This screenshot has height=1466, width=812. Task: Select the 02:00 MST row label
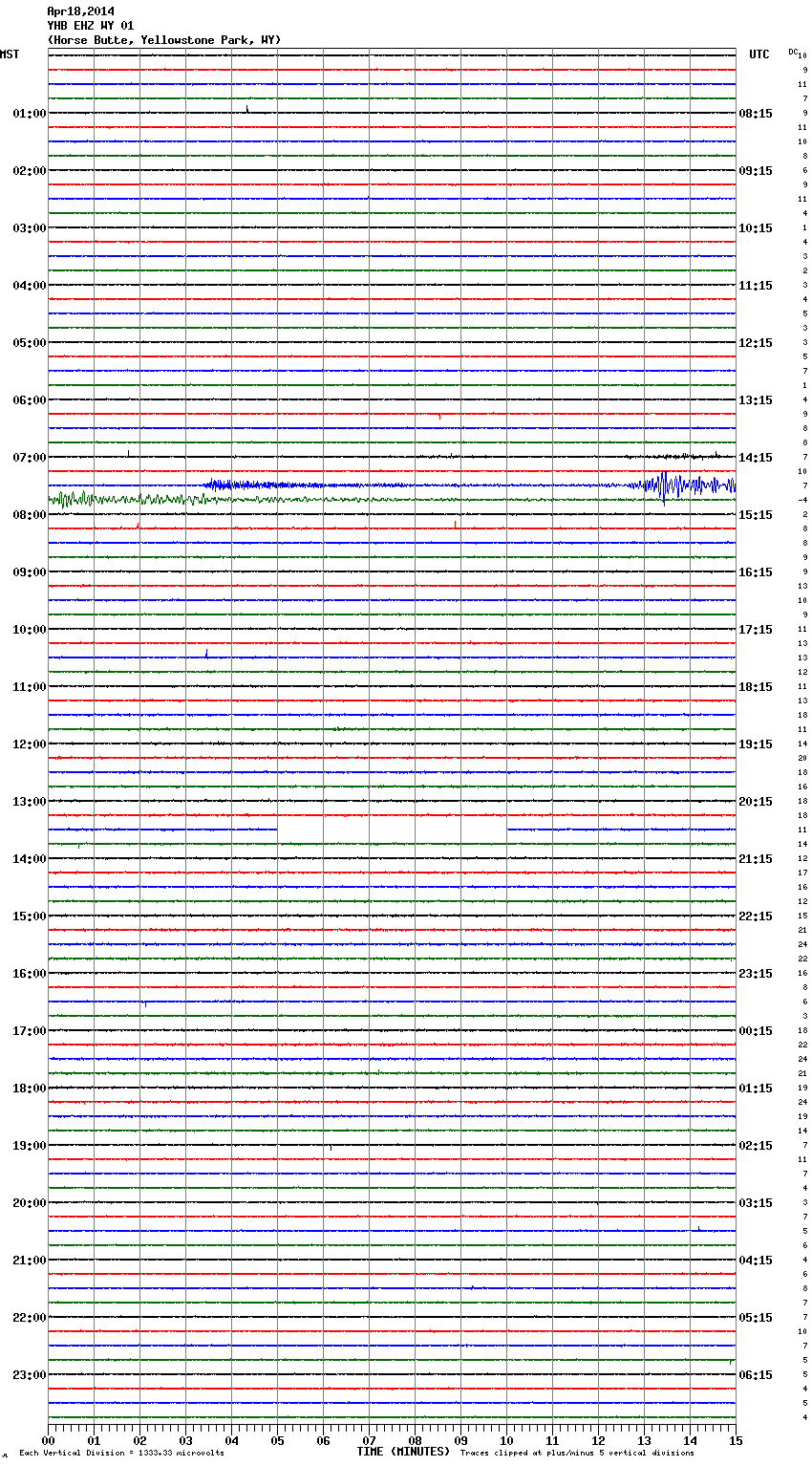pos(29,171)
